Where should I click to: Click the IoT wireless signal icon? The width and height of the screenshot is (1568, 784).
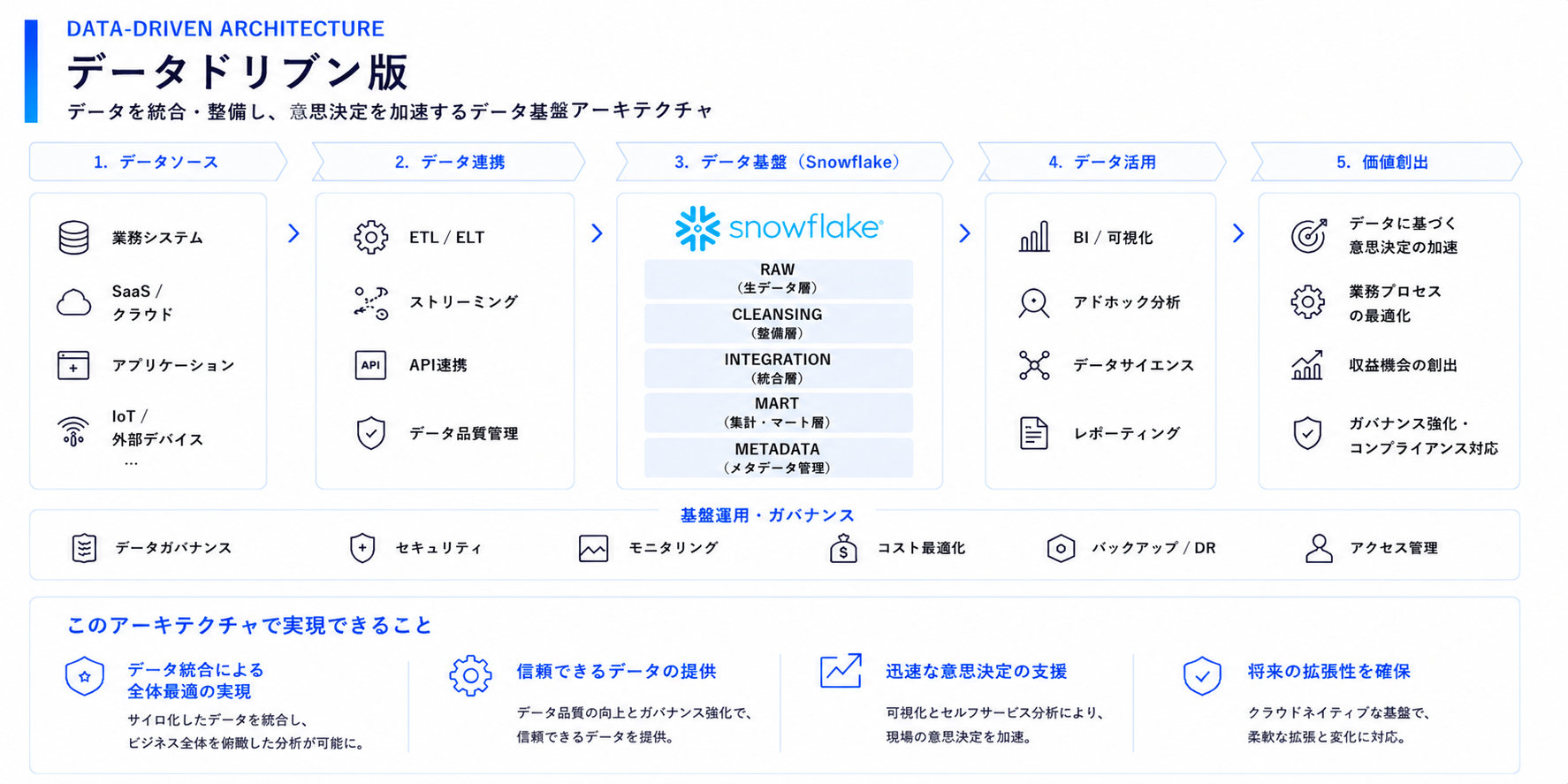(x=73, y=430)
